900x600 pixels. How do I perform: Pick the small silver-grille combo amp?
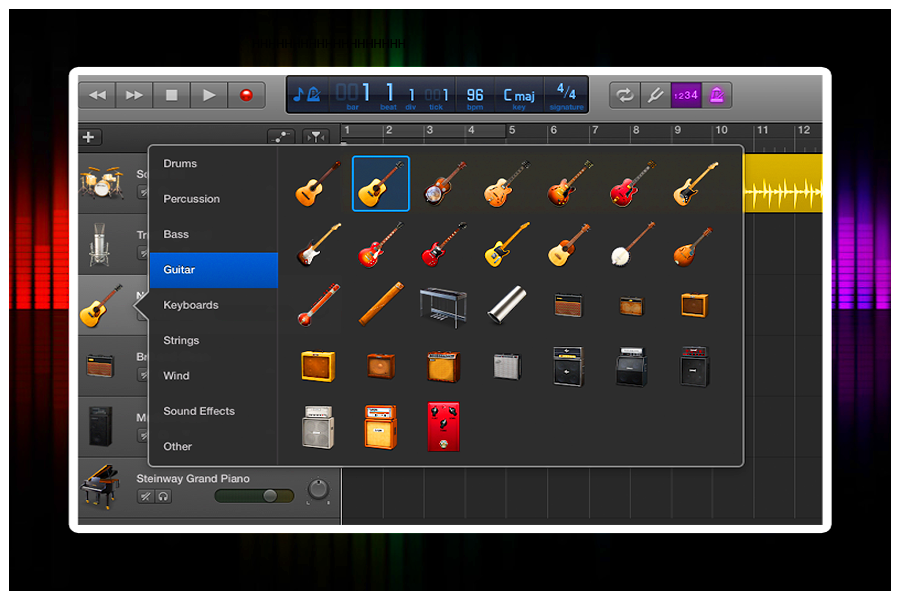507,366
